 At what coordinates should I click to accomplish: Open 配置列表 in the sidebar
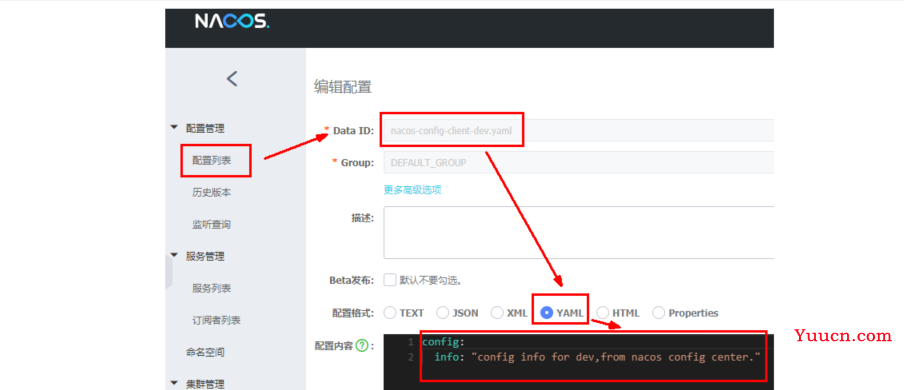(212, 160)
